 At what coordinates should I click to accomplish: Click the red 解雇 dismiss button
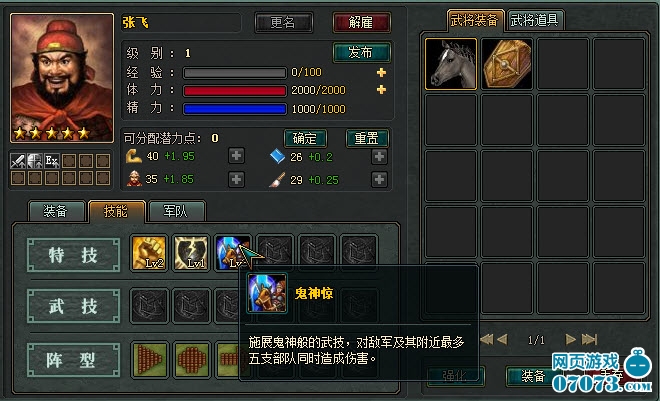(361, 22)
